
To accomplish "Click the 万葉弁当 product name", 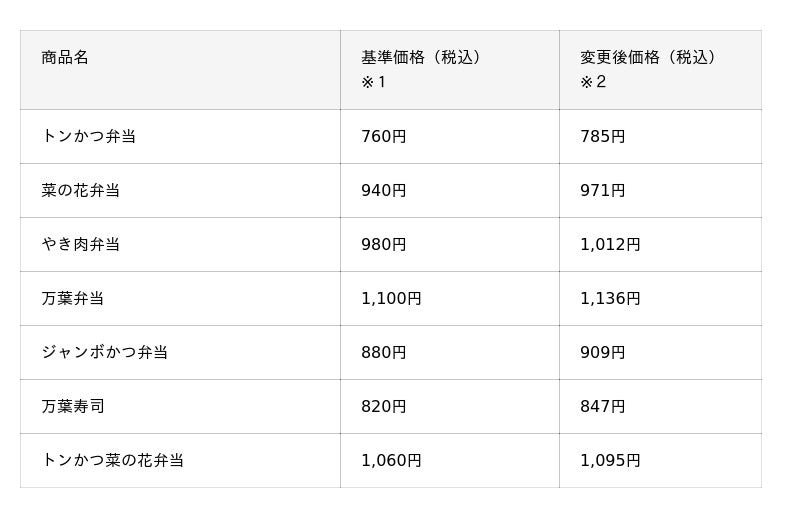I will pyautogui.click(x=73, y=298).
